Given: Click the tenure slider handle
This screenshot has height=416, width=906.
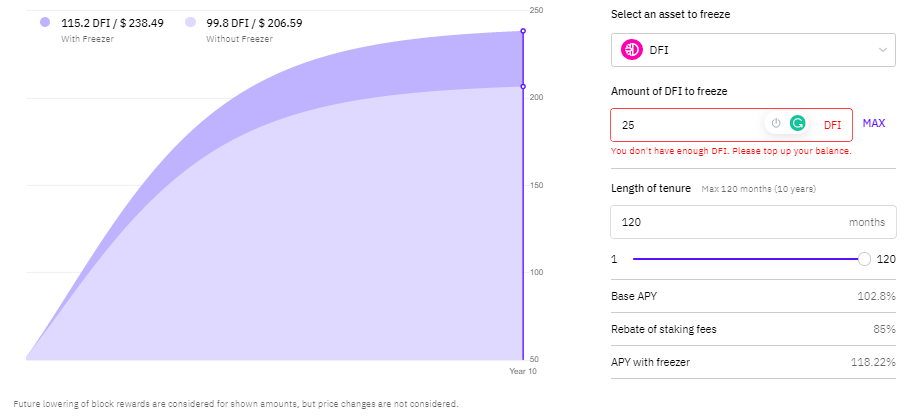Looking at the screenshot, I should (864, 259).
